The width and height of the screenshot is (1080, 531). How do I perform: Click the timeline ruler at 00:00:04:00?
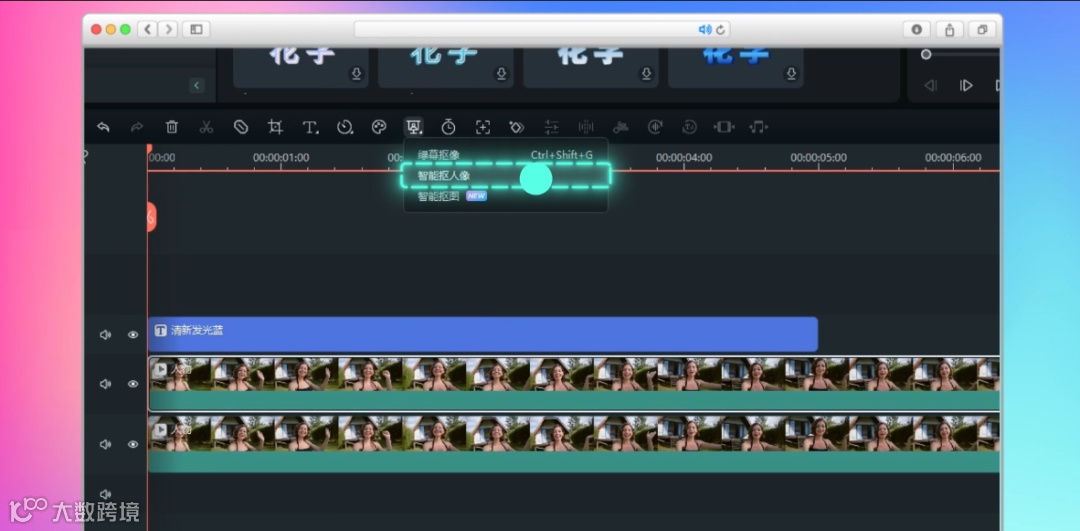[x=684, y=158]
